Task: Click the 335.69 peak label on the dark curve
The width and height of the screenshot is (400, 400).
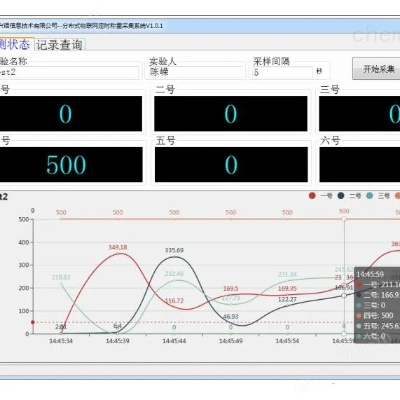Action: tap(174, 250)
